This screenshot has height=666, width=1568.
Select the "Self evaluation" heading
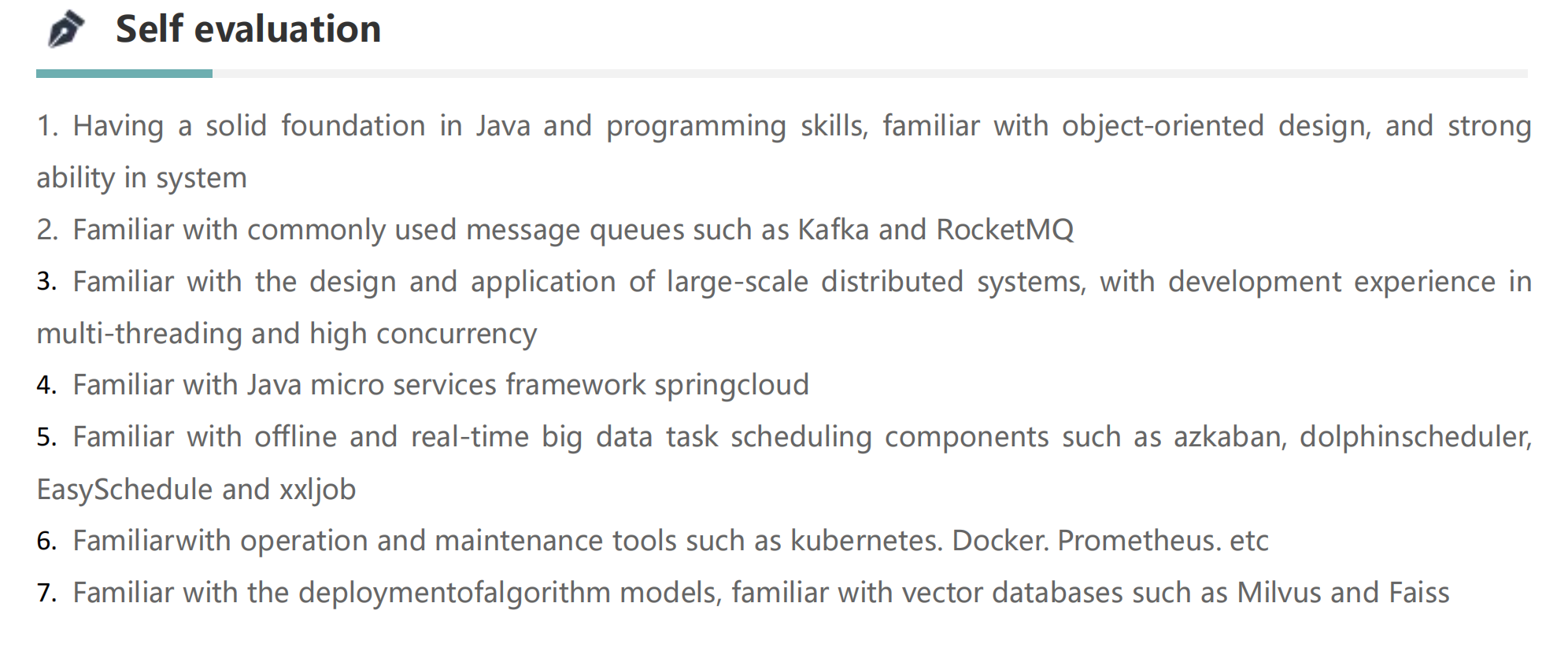[x=248, y=30]
